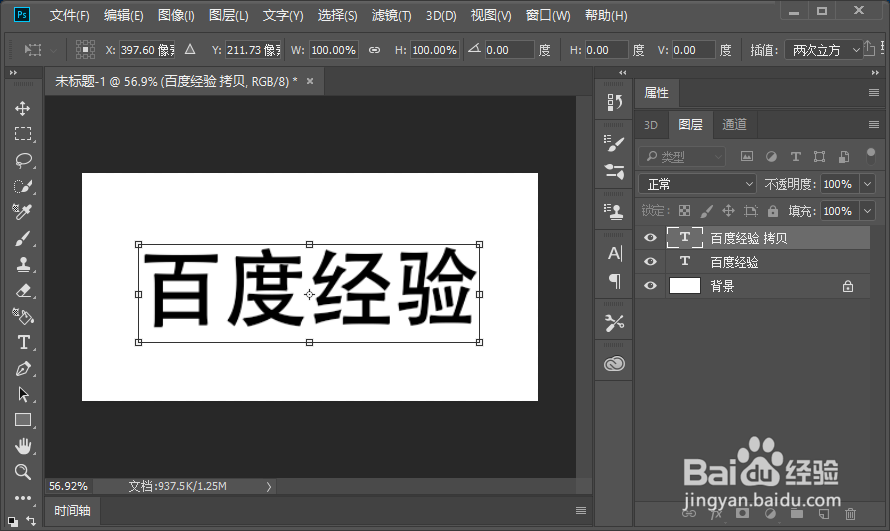
Task: Select the Path Selection tool
Action: coord(23,394)
